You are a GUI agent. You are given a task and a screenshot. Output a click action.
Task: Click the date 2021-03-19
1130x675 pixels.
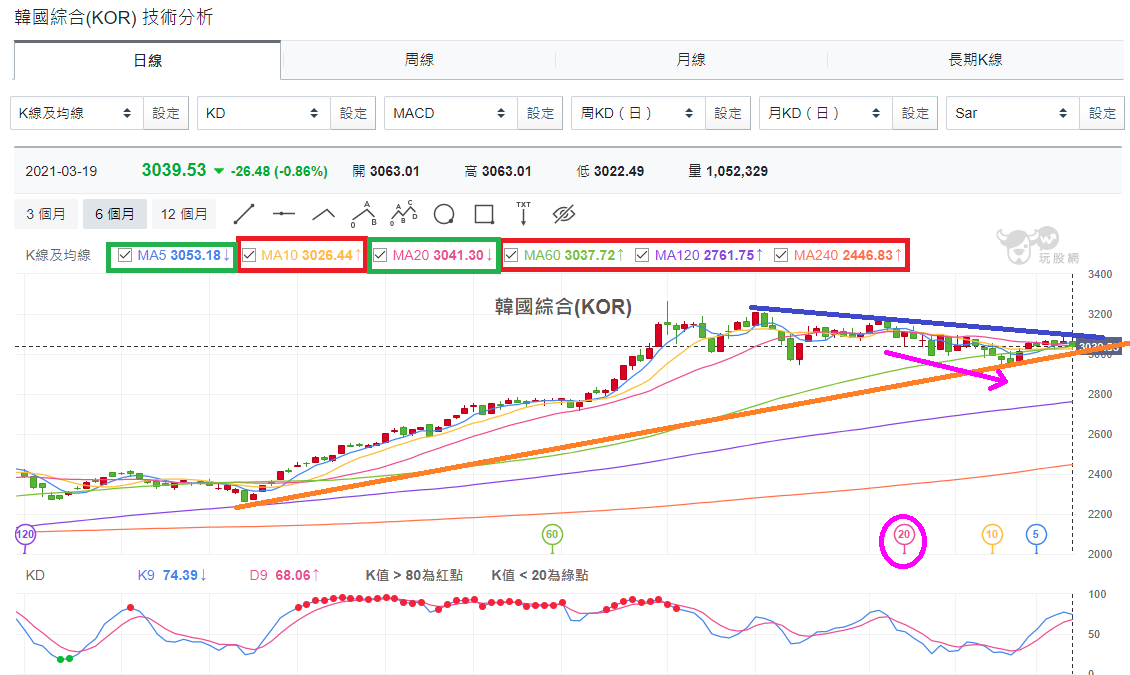coord(61,171)
